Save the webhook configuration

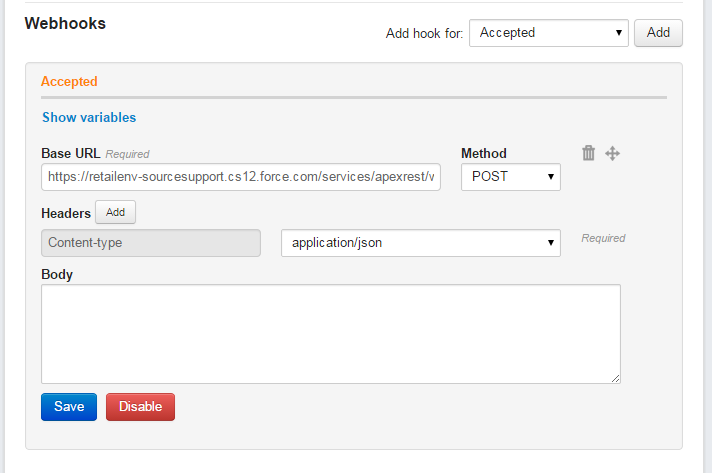tap(69, 407)
